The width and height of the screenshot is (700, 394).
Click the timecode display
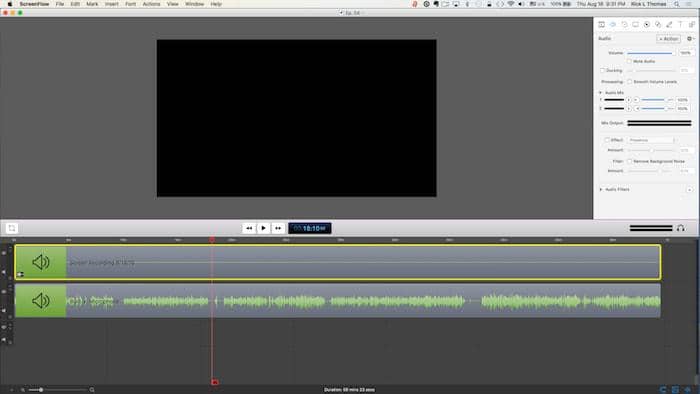coord(310,228)
